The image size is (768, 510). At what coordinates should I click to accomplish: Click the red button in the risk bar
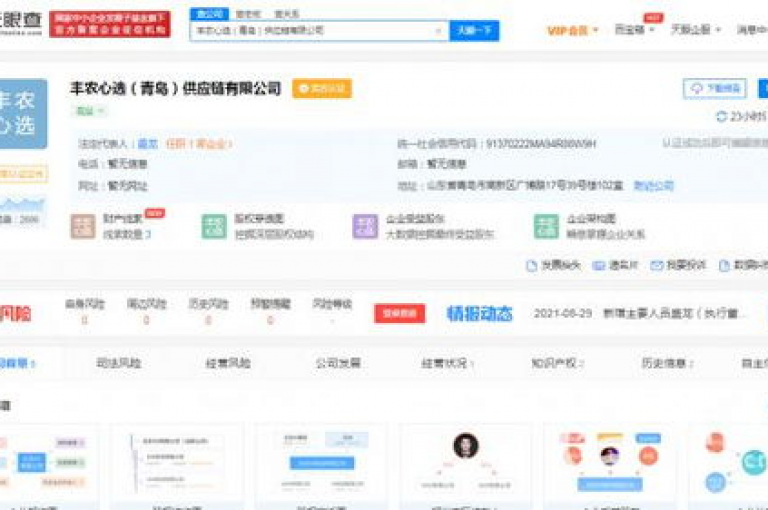point(400,314)
